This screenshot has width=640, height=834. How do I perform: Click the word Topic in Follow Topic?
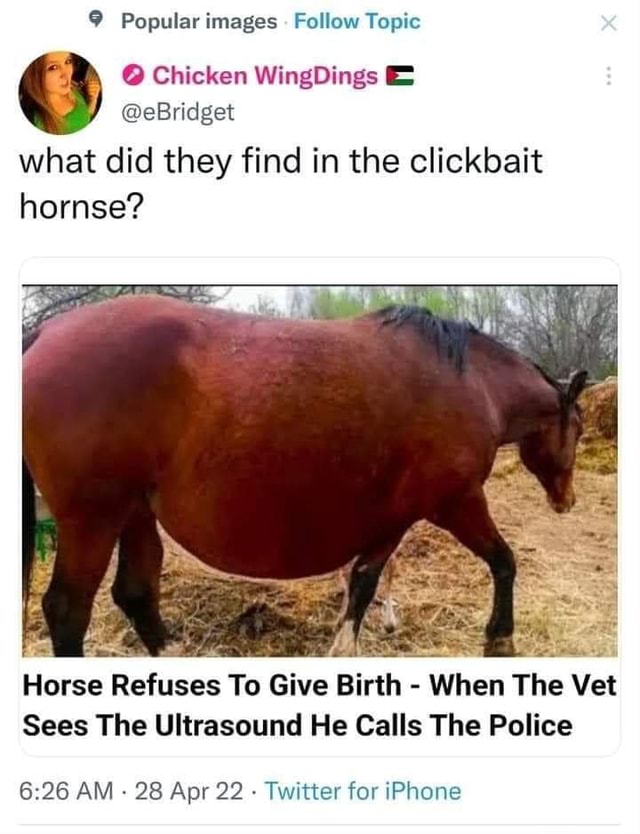(393, 21)
